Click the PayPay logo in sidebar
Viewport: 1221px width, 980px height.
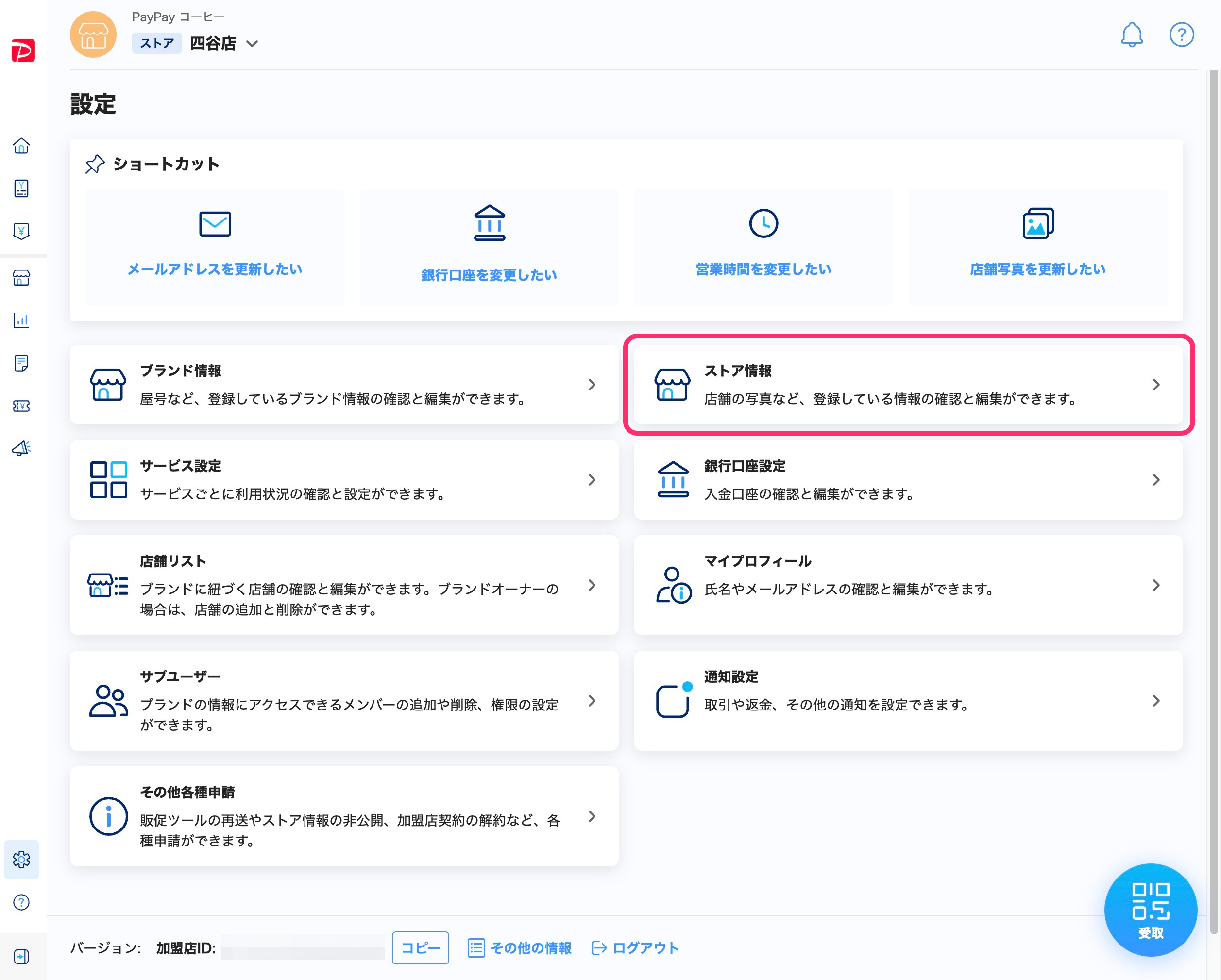[x=23, y=51]
